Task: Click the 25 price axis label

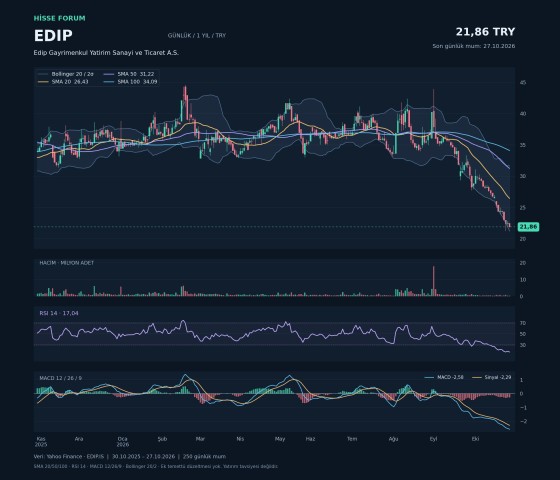Action: click(523, 208)
